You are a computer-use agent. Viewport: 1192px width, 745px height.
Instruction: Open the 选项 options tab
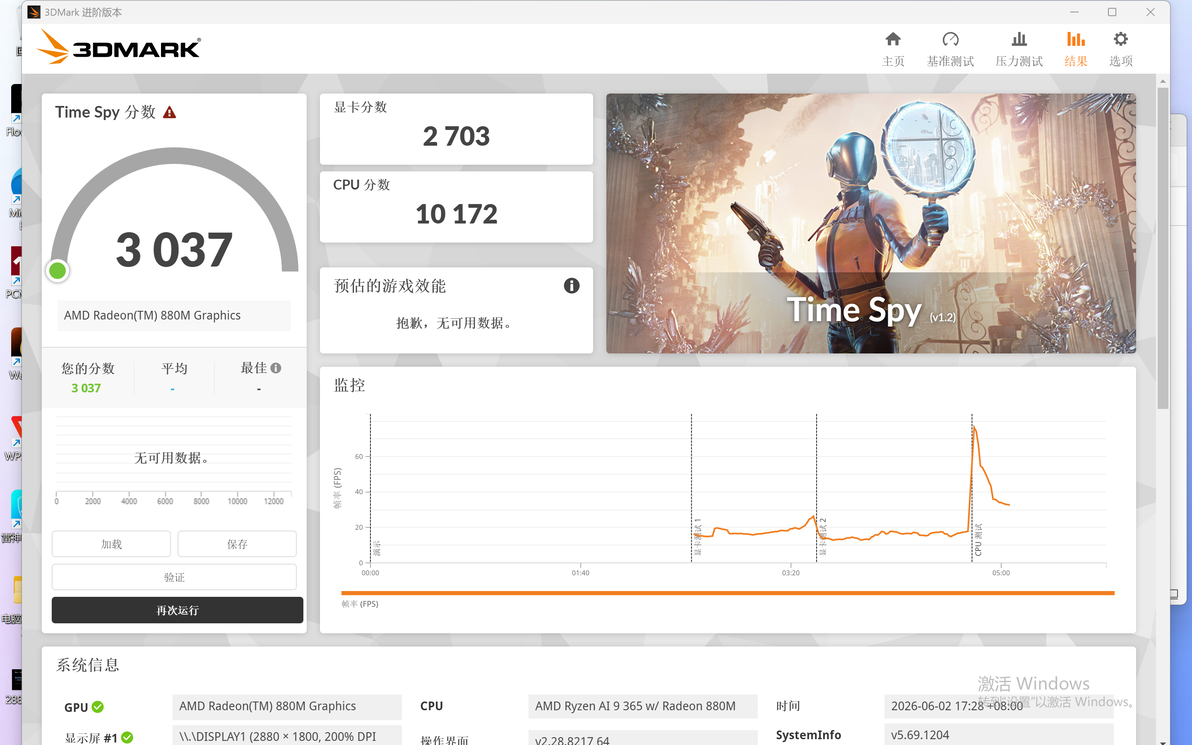tap(1121, 49)
